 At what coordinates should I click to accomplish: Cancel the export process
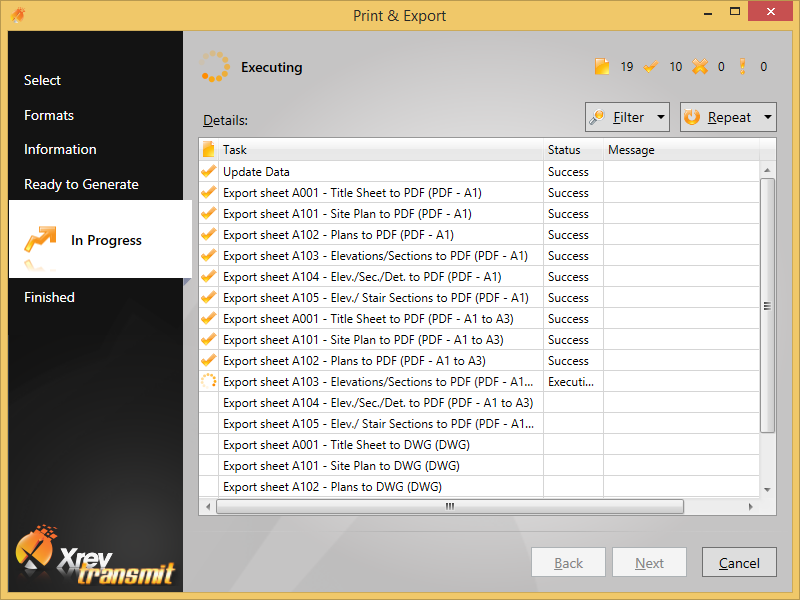(x=739, y=562)
